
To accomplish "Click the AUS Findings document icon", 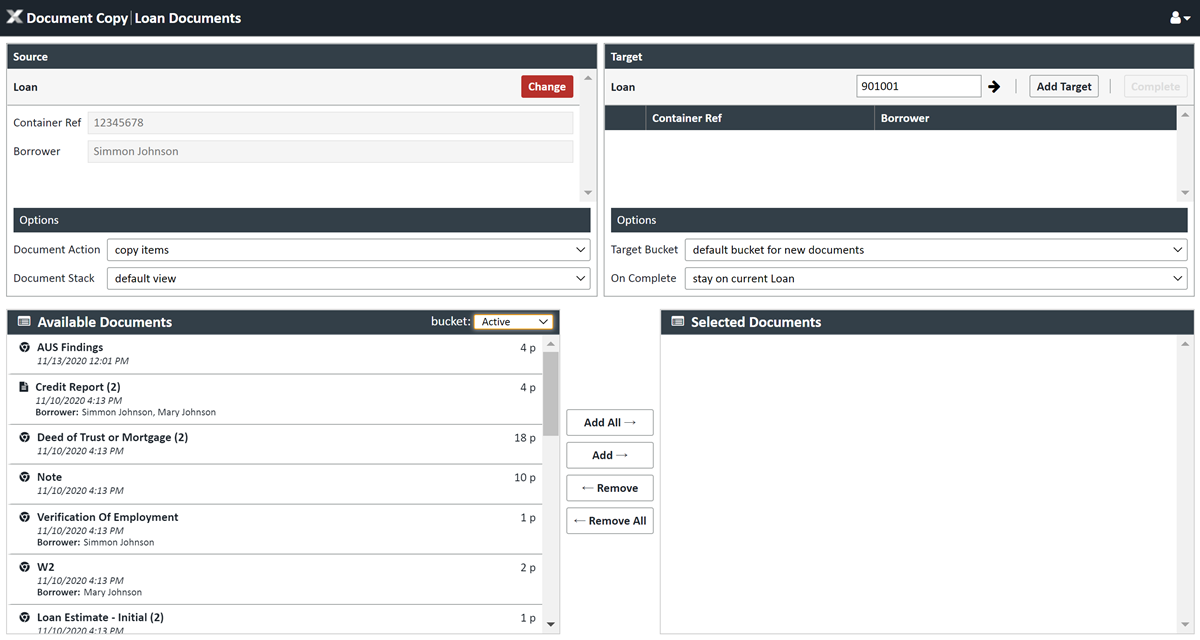I will [25, 347].
